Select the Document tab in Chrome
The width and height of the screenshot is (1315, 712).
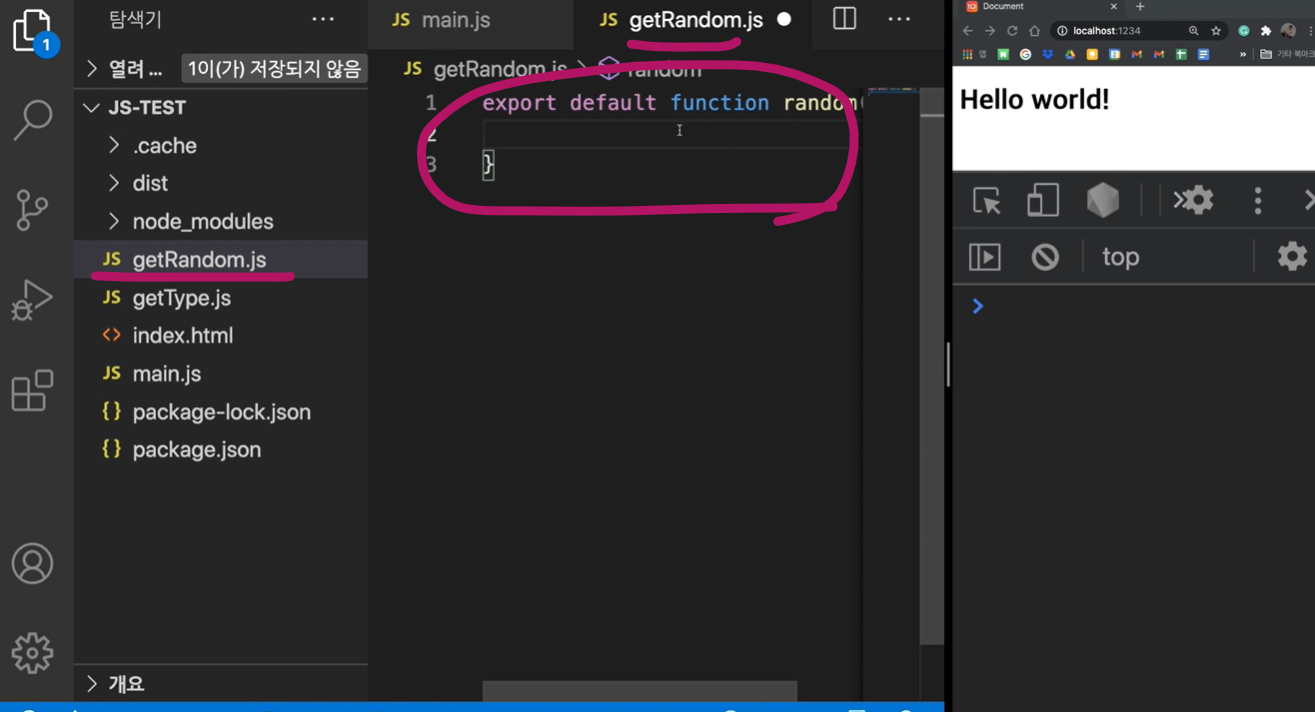pos(1040,6)
